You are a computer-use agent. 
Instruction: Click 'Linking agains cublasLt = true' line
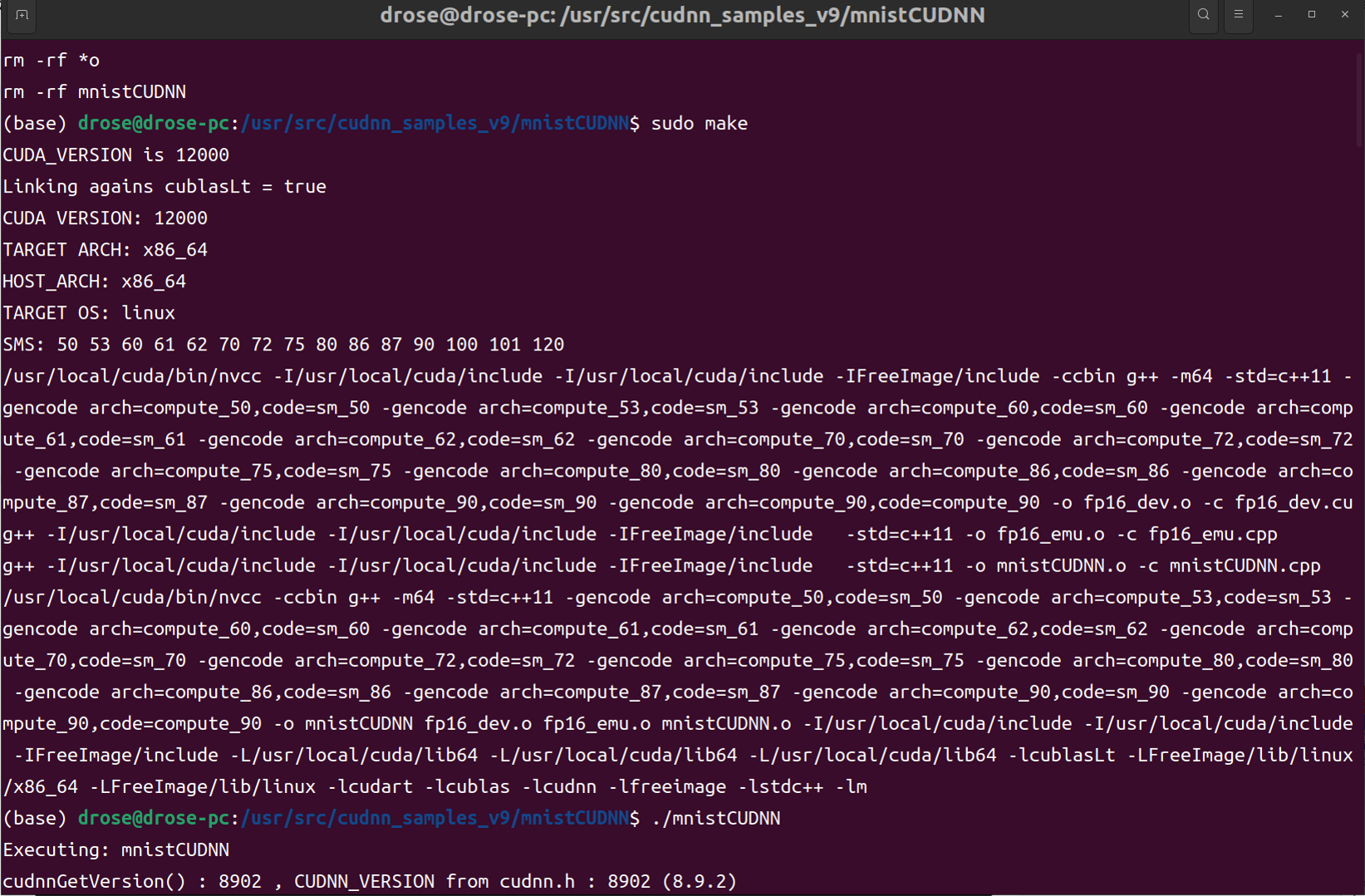click(x=164, y=187)
